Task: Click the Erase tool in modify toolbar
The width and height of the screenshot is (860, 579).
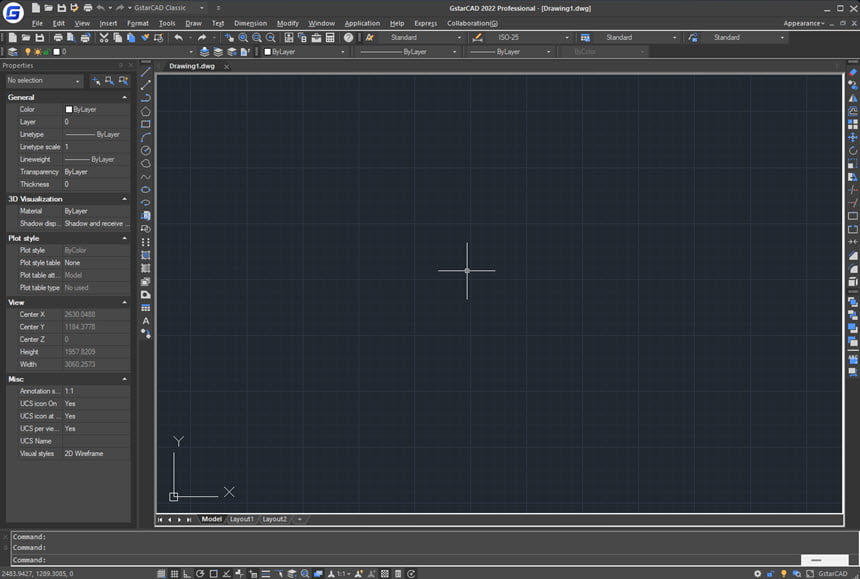Action: (853, 72)
